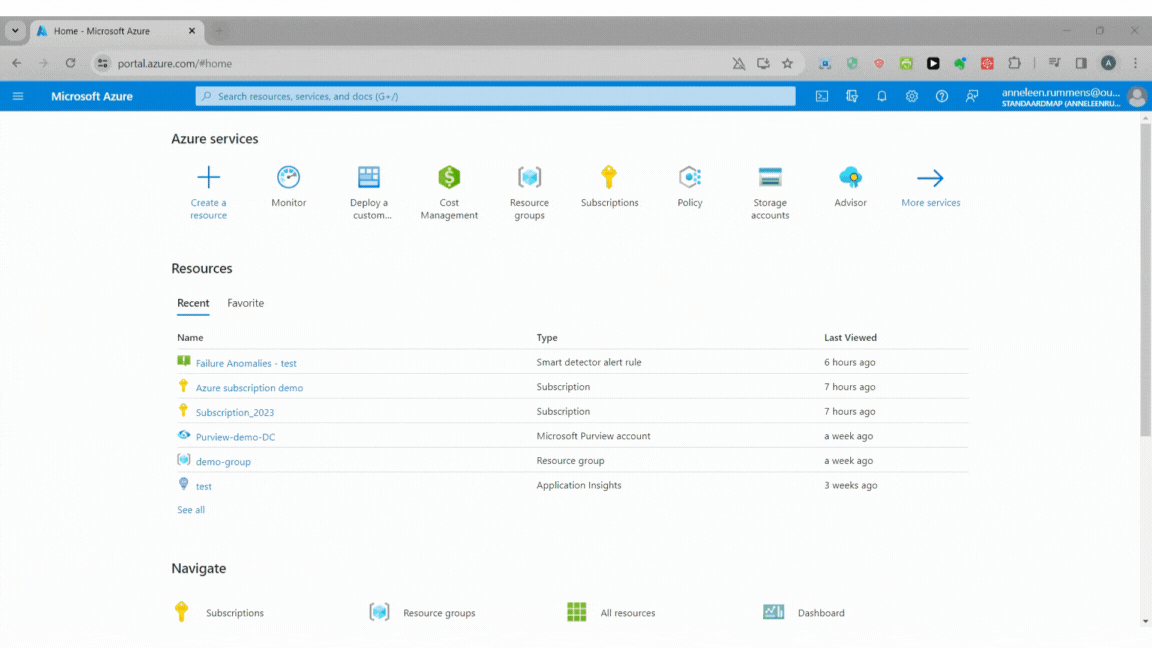Open site information icon in address bar

coord(103,63)
